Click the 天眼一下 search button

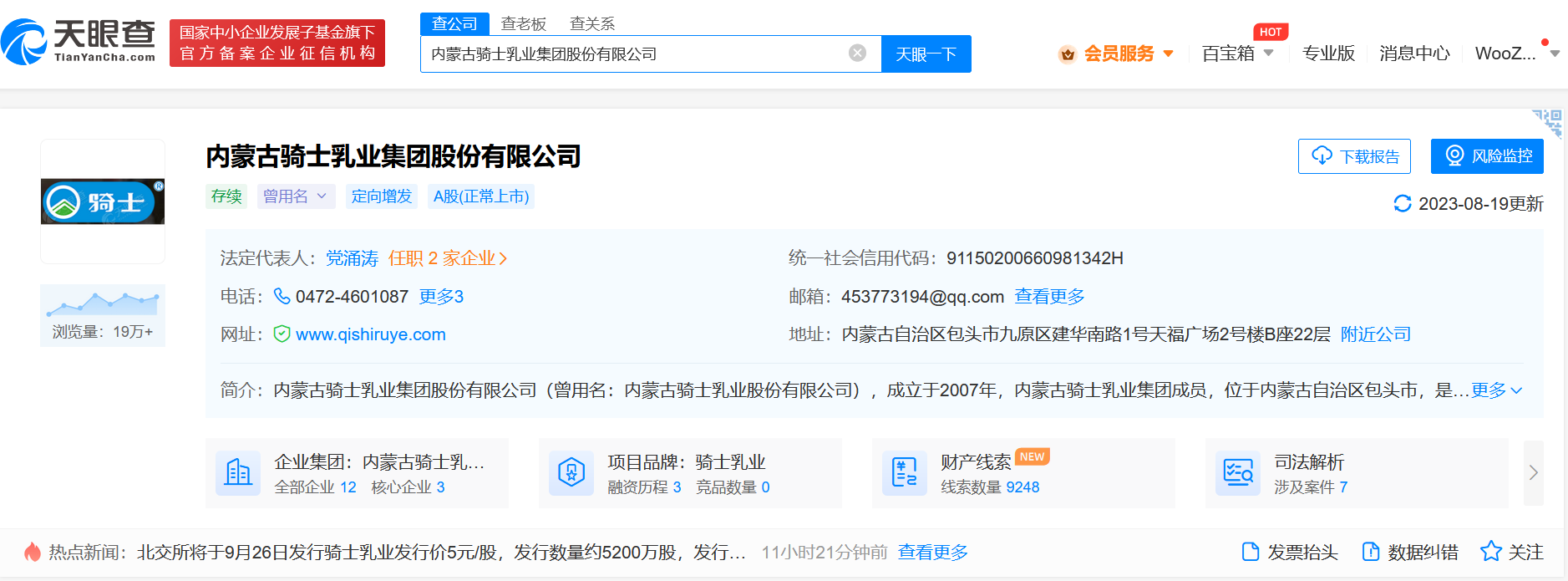point(926,54)
